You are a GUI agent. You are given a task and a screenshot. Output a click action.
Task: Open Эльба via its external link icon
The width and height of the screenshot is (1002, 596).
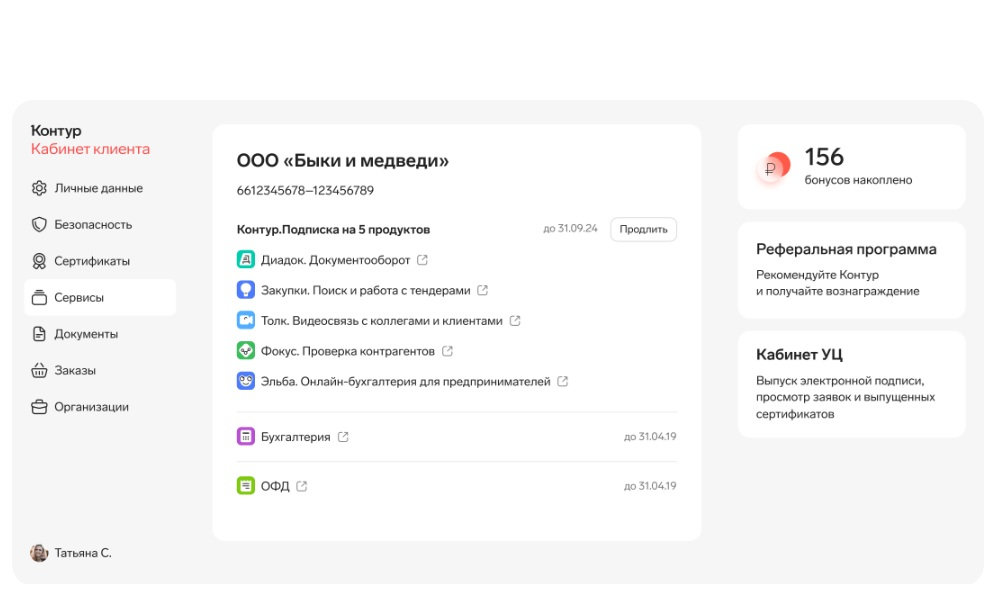[x=562, y=381]
